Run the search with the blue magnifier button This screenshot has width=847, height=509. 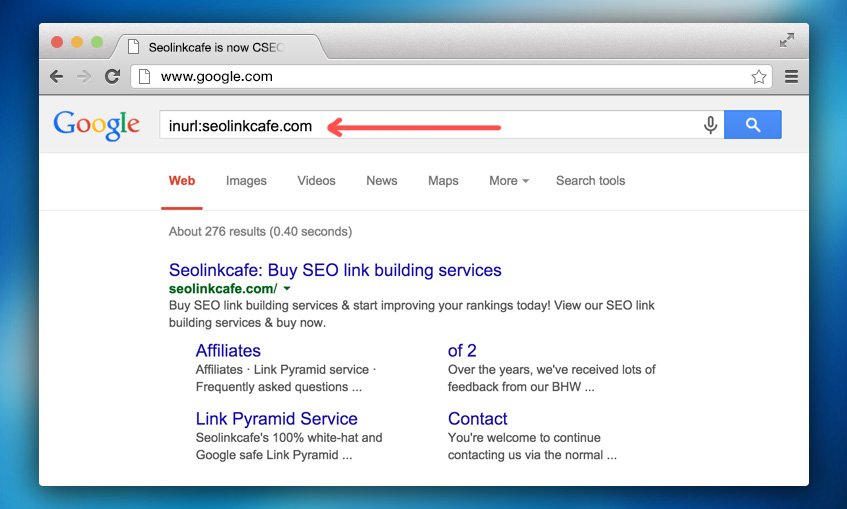click(752, 125)
